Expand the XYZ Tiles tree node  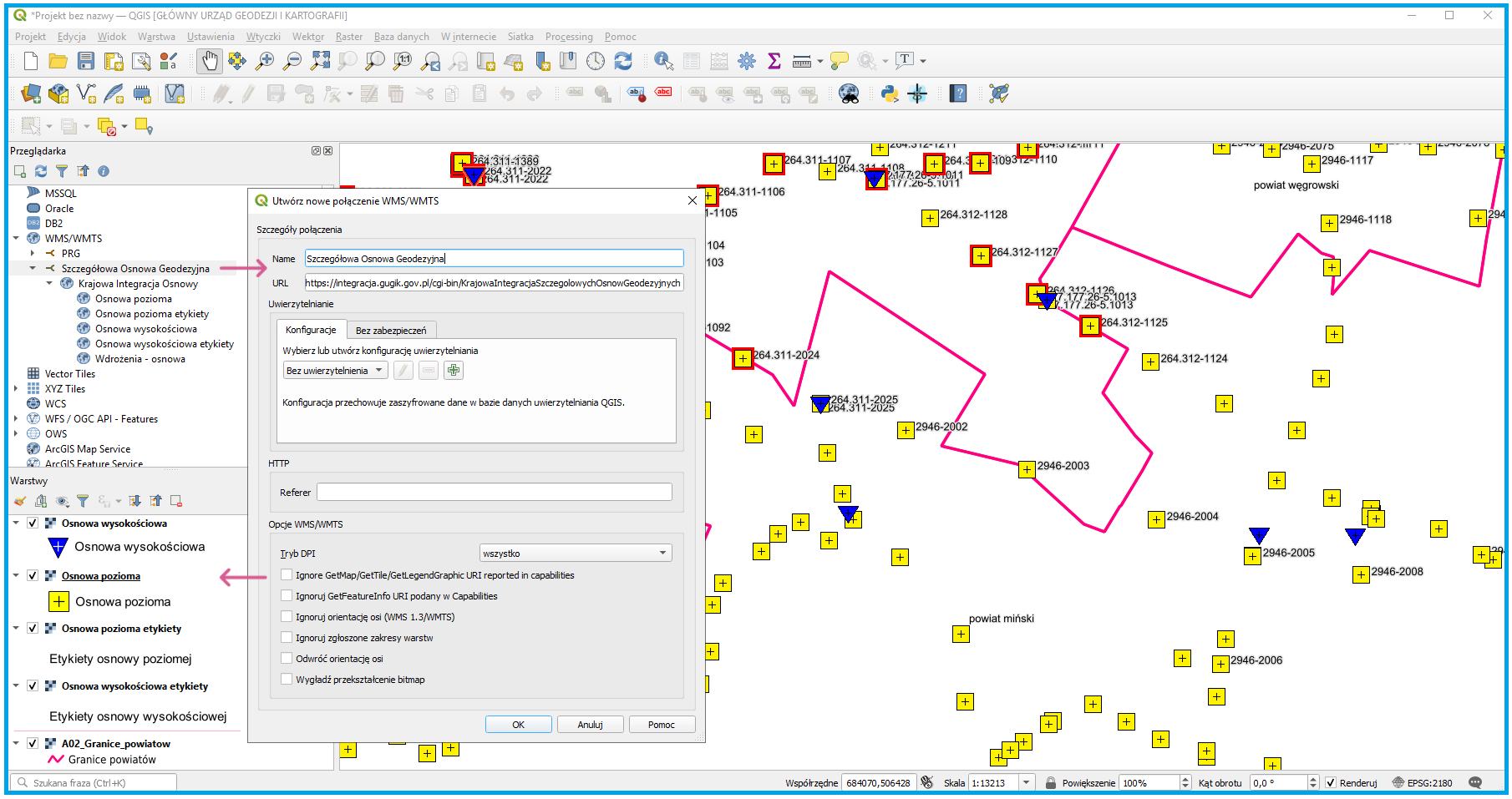(x=16, y=388)
